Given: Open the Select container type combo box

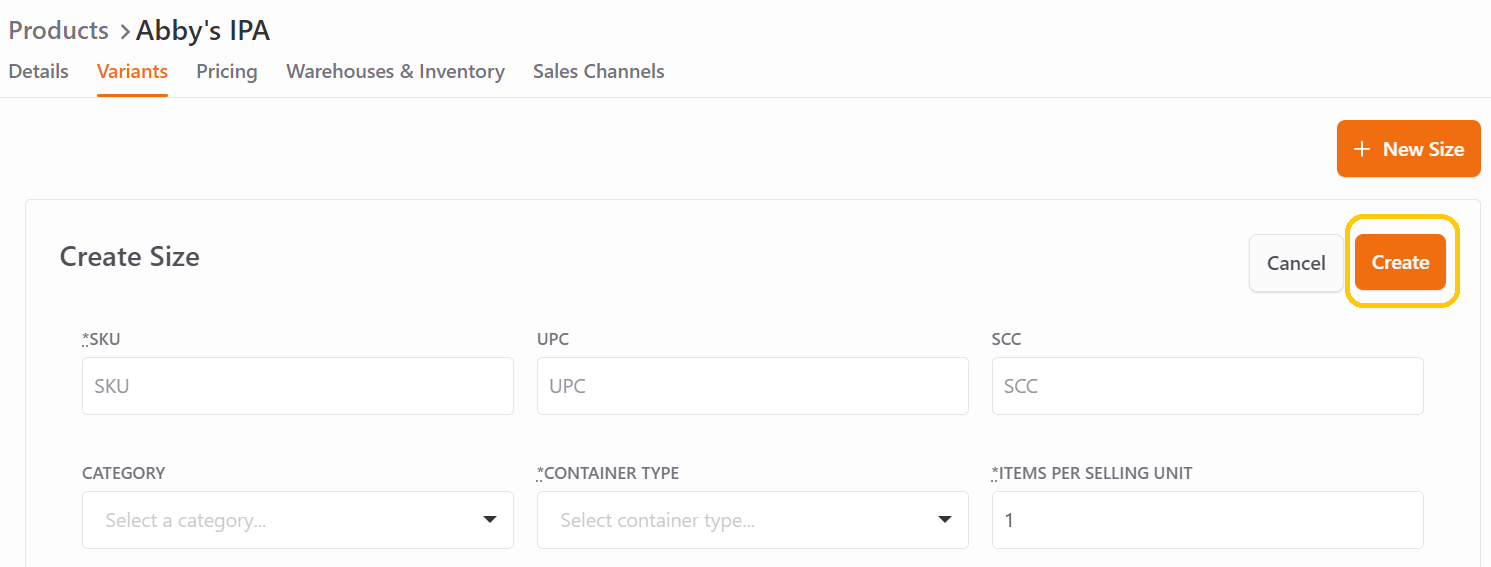Looking at the screenshot, I should 753,520.
